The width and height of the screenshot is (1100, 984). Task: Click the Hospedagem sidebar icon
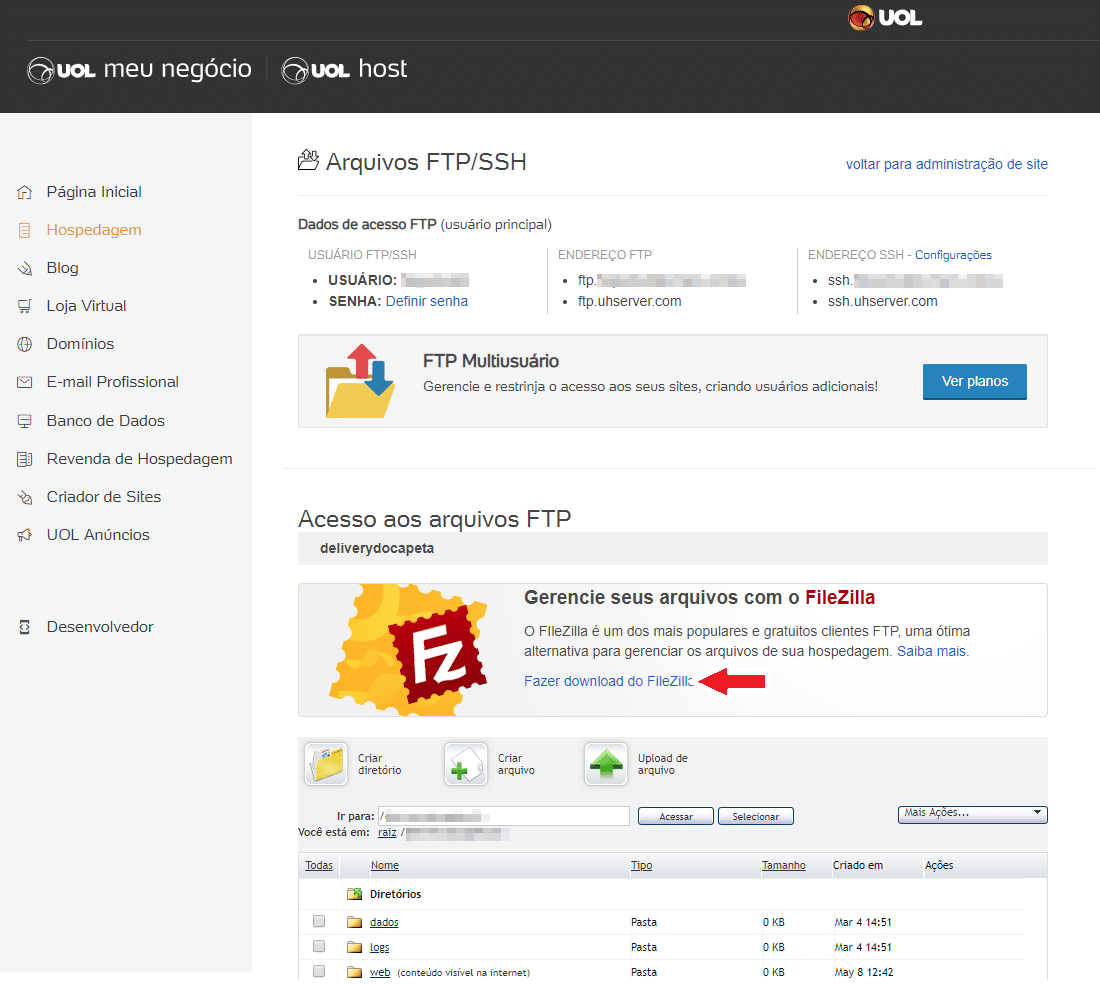pos(25,230)
